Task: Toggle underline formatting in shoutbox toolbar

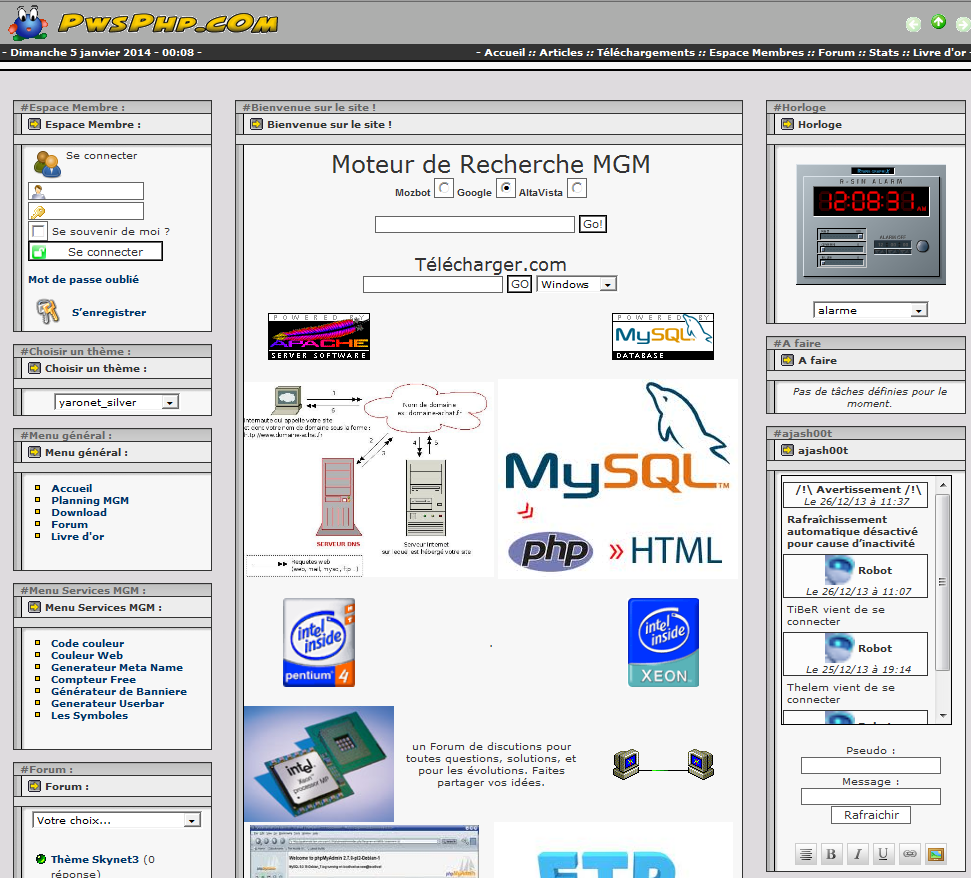Action: 883,854
